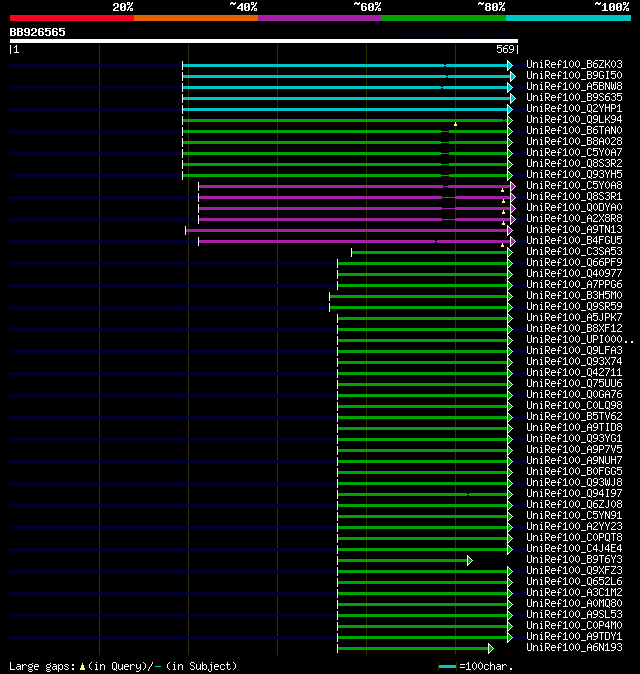Click the UniRef100_Q93WJ8 label
640x674 pixels.
[574, 483]
